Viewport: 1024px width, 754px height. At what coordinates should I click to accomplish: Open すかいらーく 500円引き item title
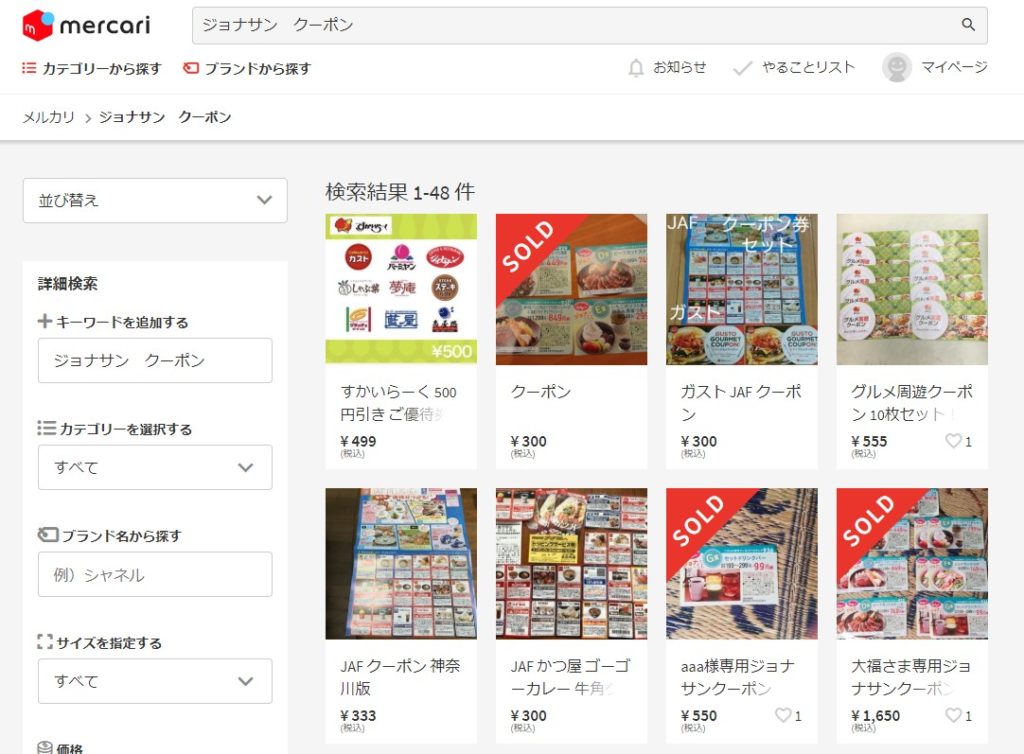(x=398, y=403)
